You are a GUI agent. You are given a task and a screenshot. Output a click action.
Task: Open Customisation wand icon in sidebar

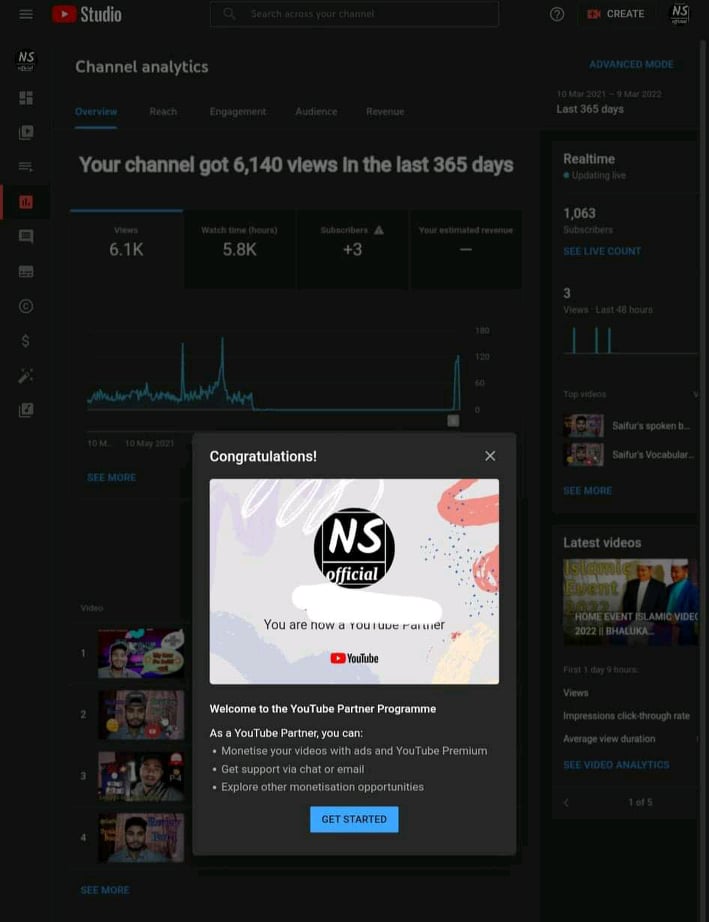(26, 375)
